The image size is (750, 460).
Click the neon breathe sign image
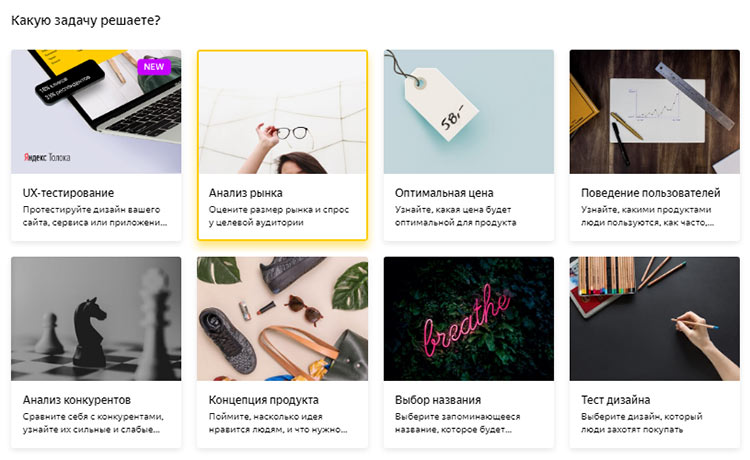tap(468, 318)
